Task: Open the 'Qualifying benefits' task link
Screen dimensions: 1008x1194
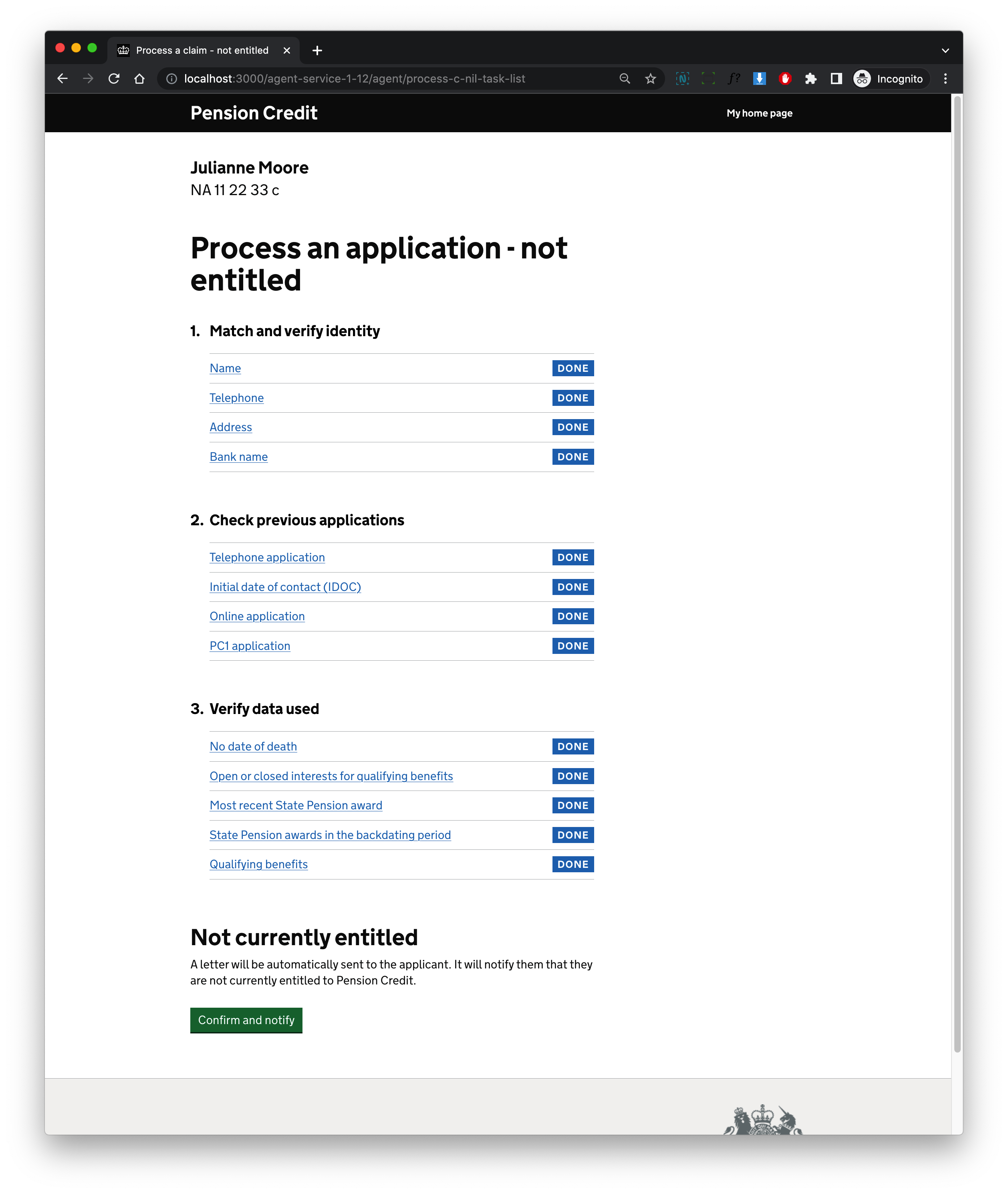Action: [x=258, y=864]
